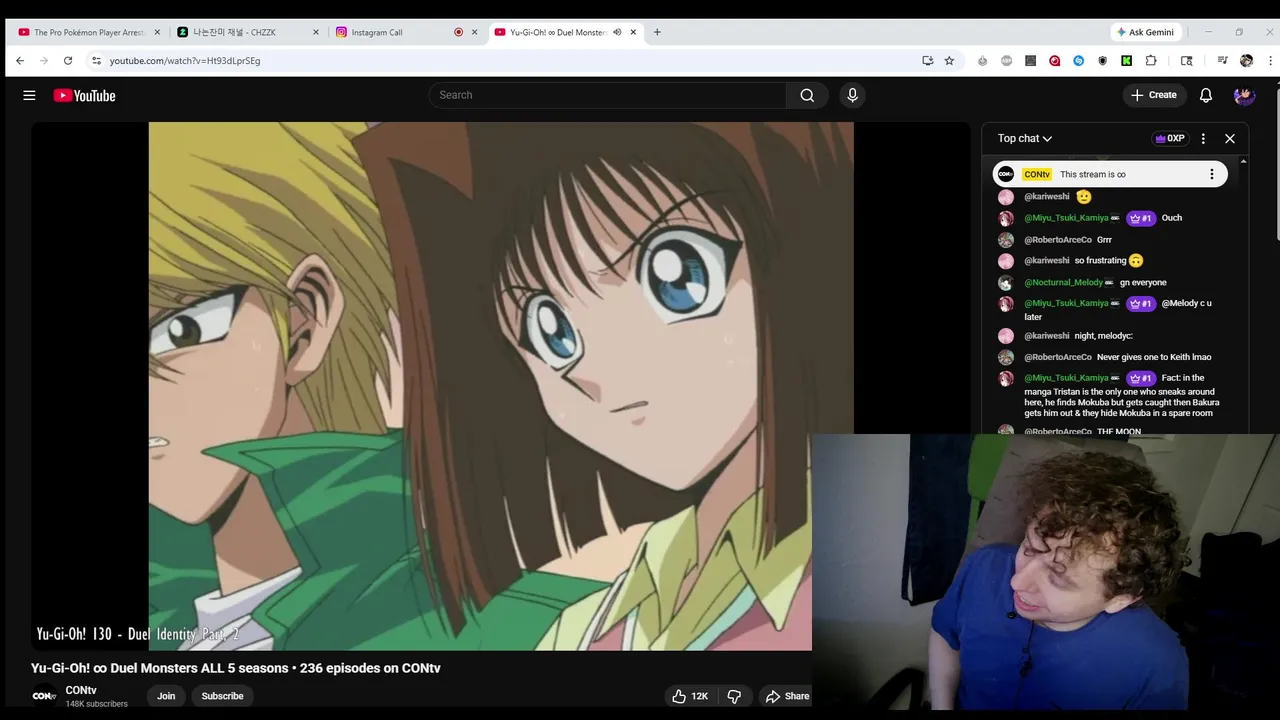Open pinned CONtv message options
This screenshot has width=1280, height=720.
1211,174
